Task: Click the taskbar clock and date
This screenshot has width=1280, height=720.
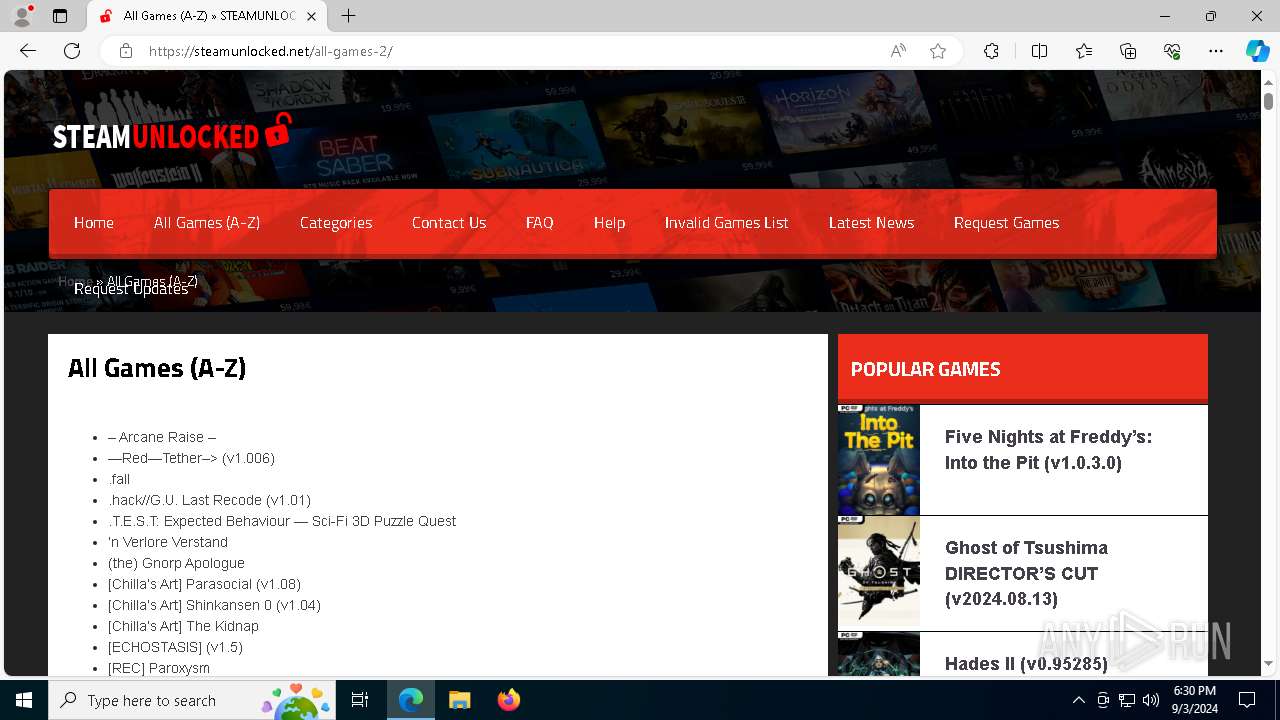Action: coord(1194,700)
